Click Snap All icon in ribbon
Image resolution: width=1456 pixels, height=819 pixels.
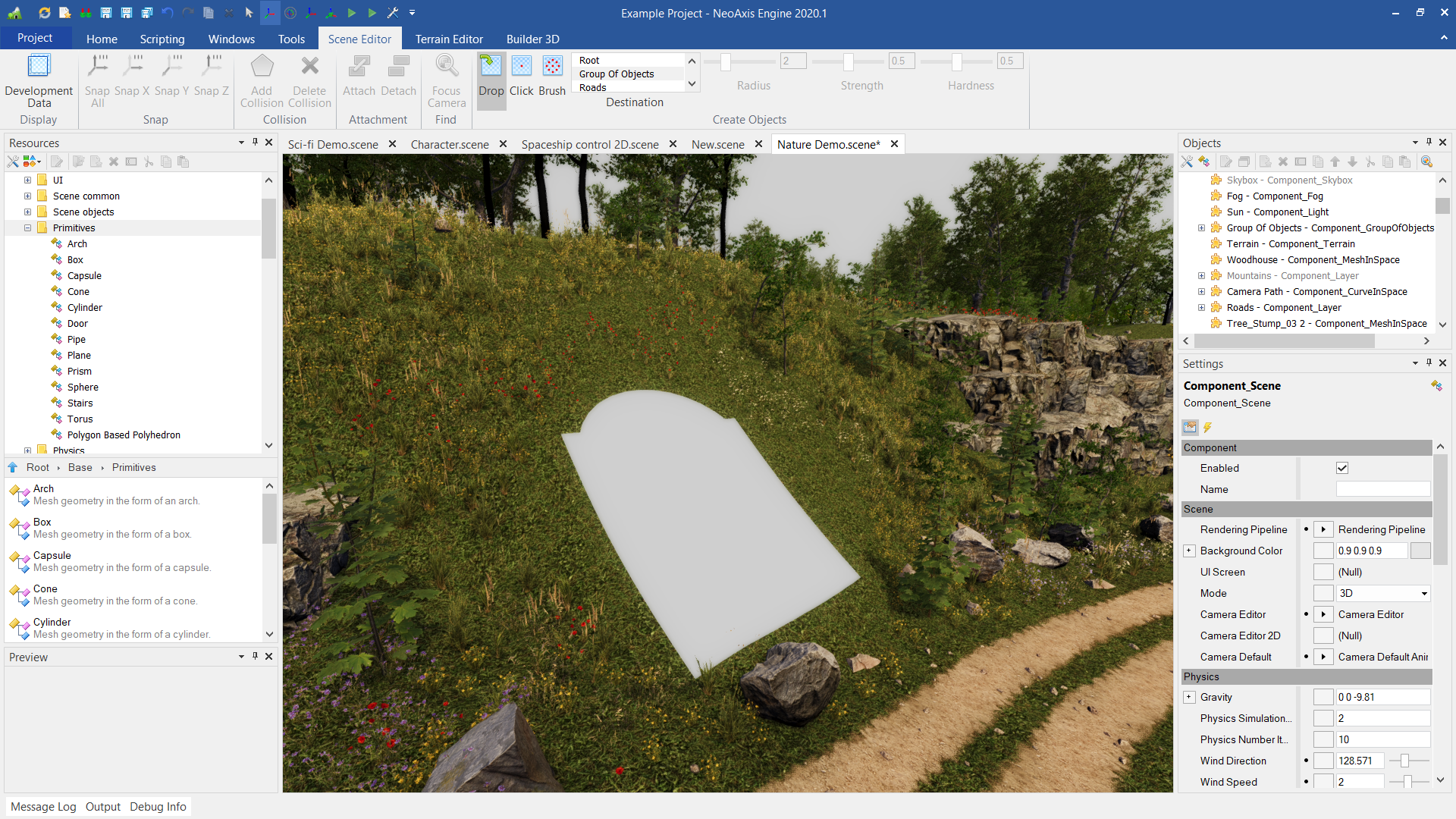(97, 67)
